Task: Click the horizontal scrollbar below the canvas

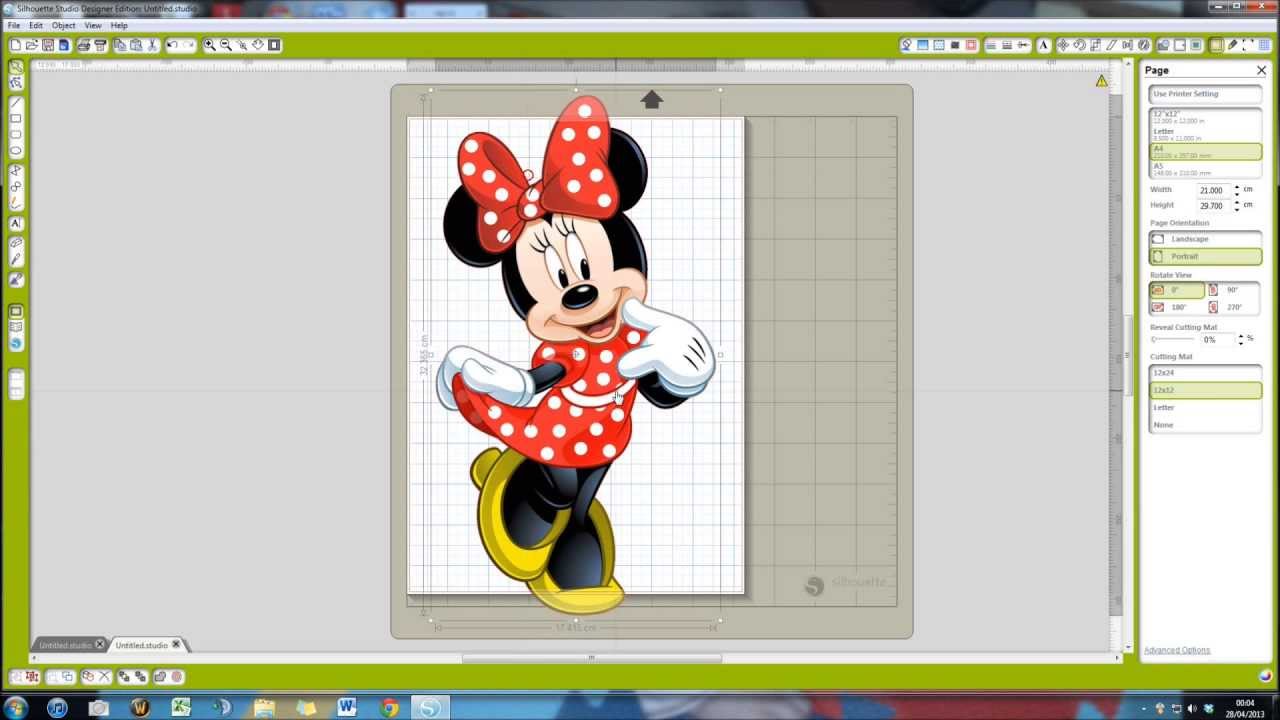Action: point(591,658)
